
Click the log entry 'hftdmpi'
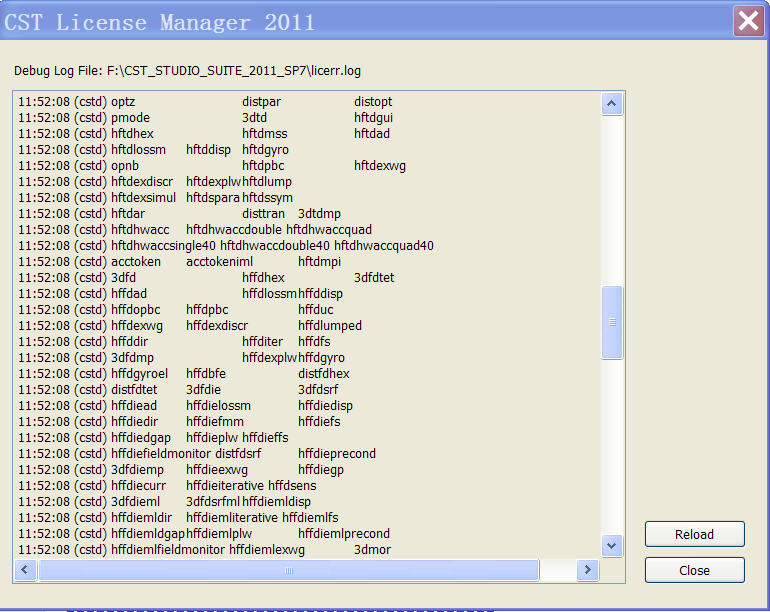[319, 262]
